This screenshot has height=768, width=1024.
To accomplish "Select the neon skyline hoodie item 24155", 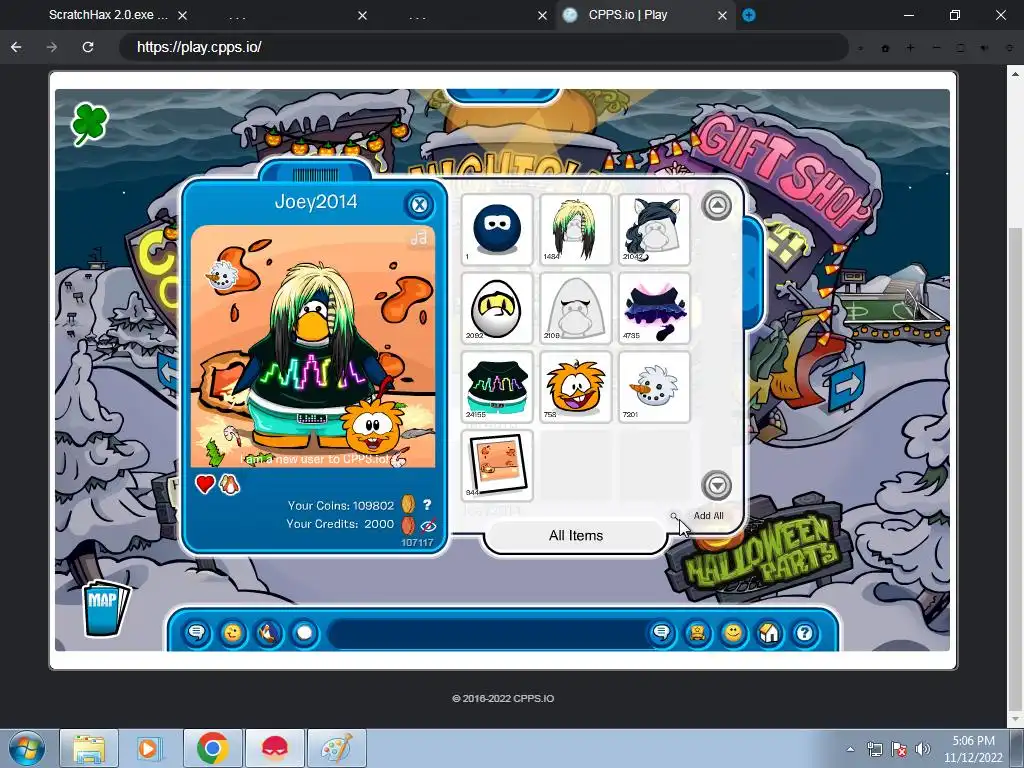I will click(x=497, y=387).
